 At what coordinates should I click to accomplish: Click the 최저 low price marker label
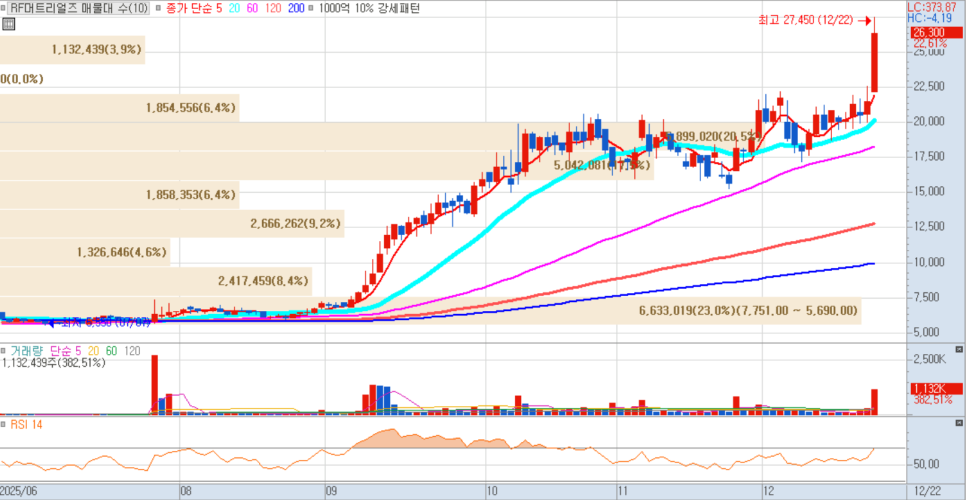100,321
